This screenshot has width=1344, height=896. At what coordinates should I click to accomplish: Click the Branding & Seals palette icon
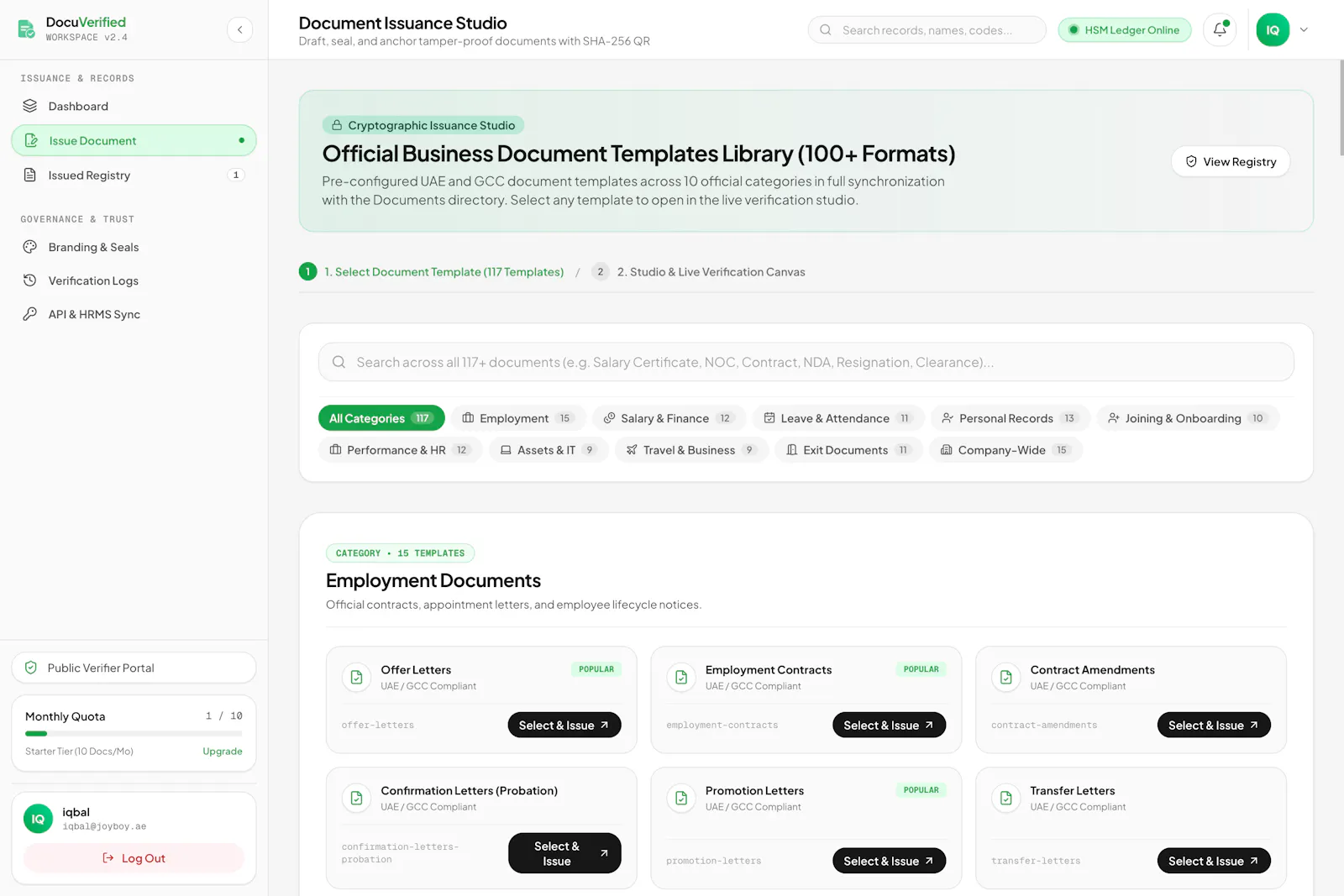click(x=30, y=247)
